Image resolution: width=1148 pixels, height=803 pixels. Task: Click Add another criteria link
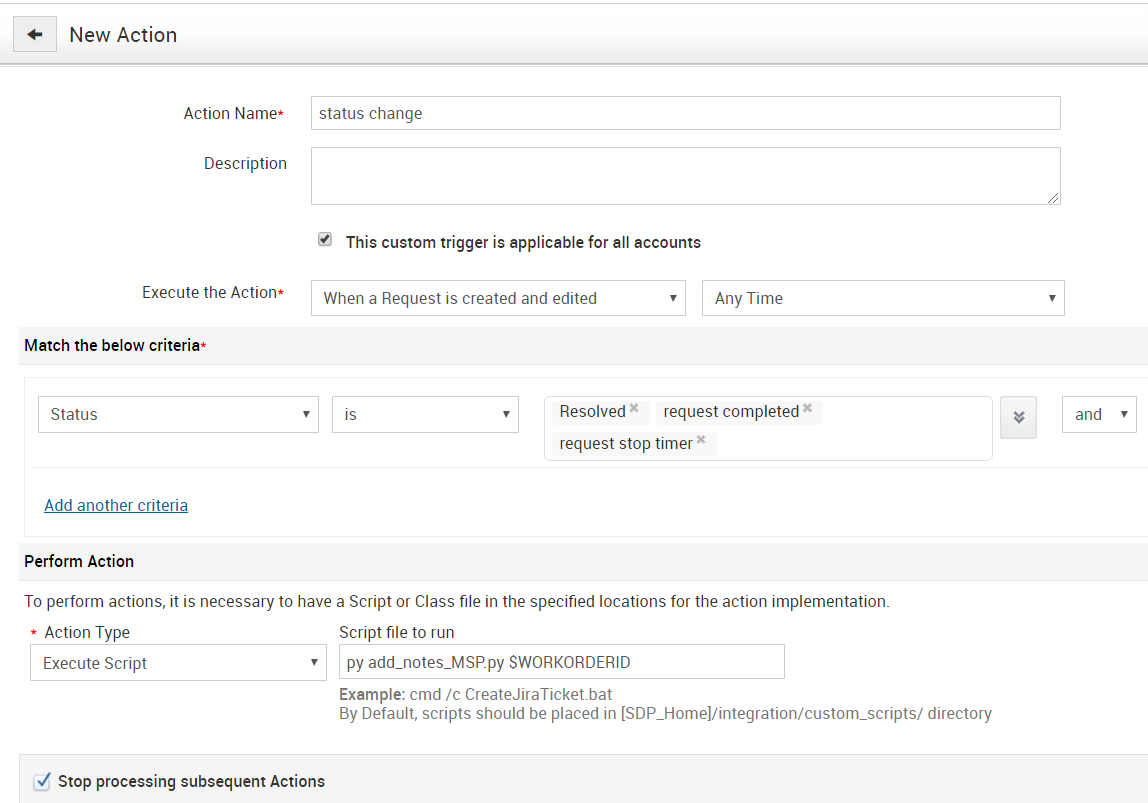116,505
